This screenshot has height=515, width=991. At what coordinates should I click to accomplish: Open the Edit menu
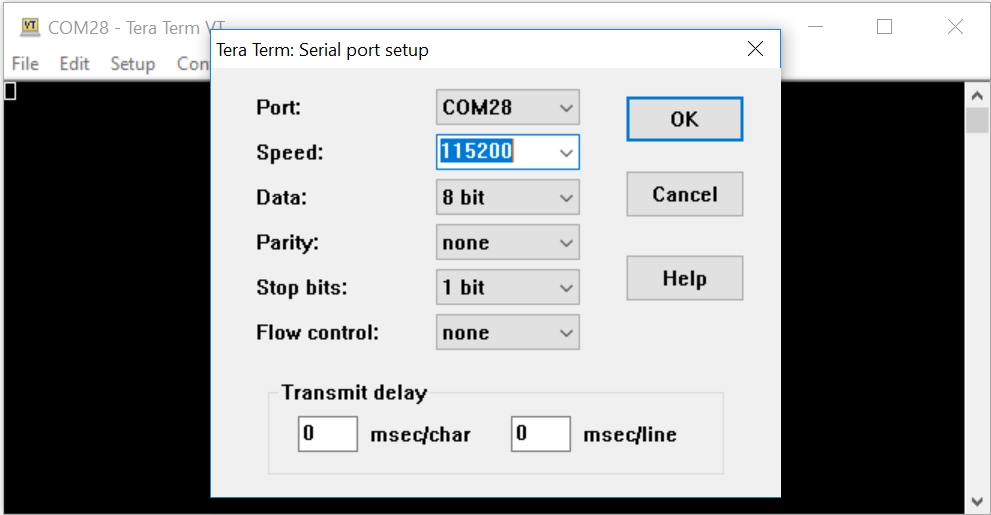pyautogui.click(x=74, y=63)
